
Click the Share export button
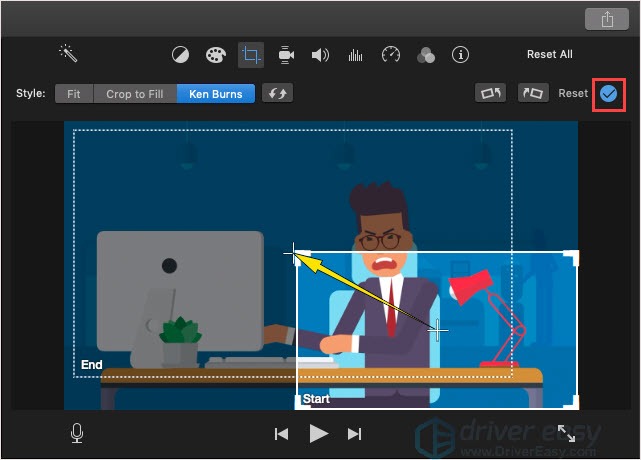607,19
